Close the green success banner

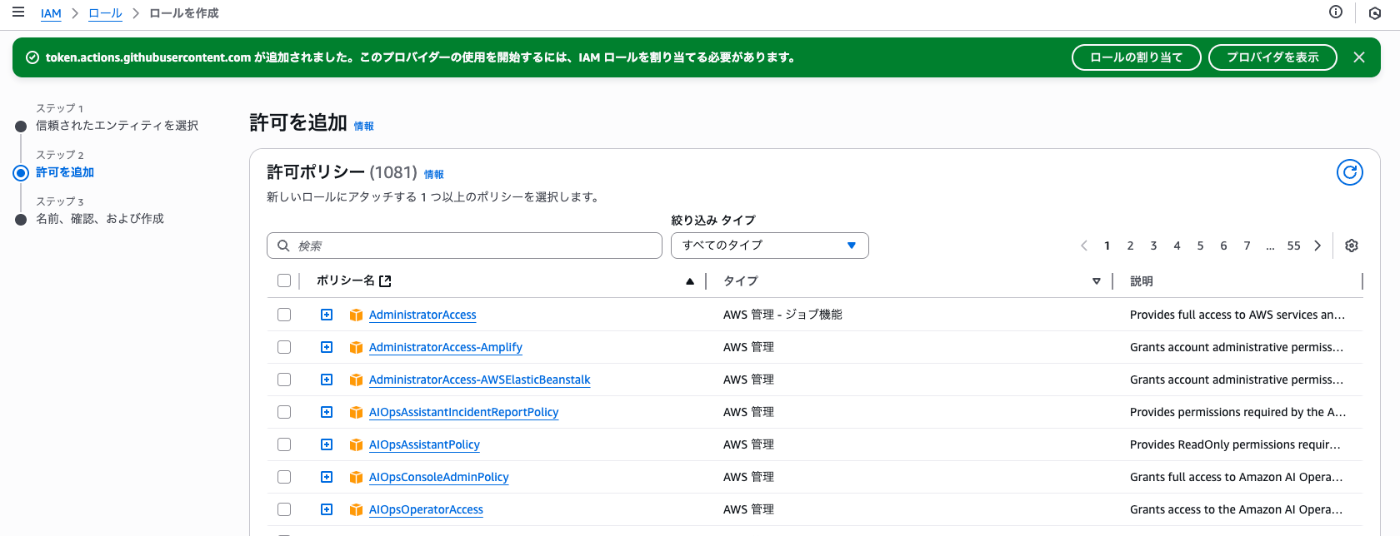(x=1359, y=57)
